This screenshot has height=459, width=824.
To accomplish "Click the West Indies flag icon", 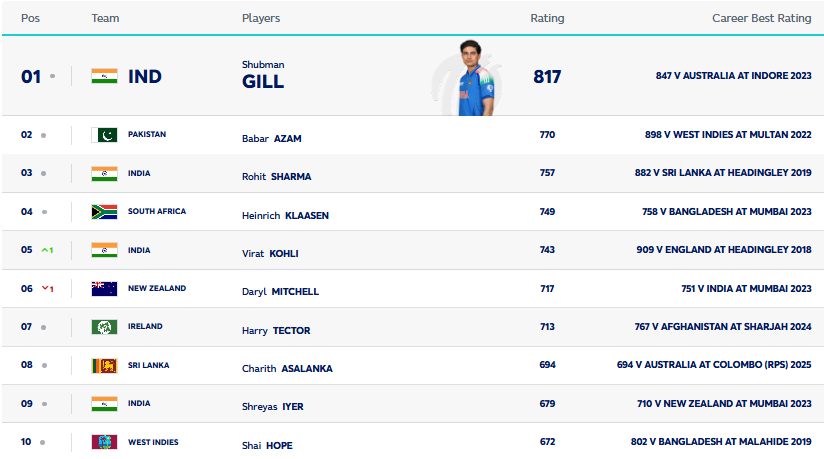I will click(x=104, y=442).
